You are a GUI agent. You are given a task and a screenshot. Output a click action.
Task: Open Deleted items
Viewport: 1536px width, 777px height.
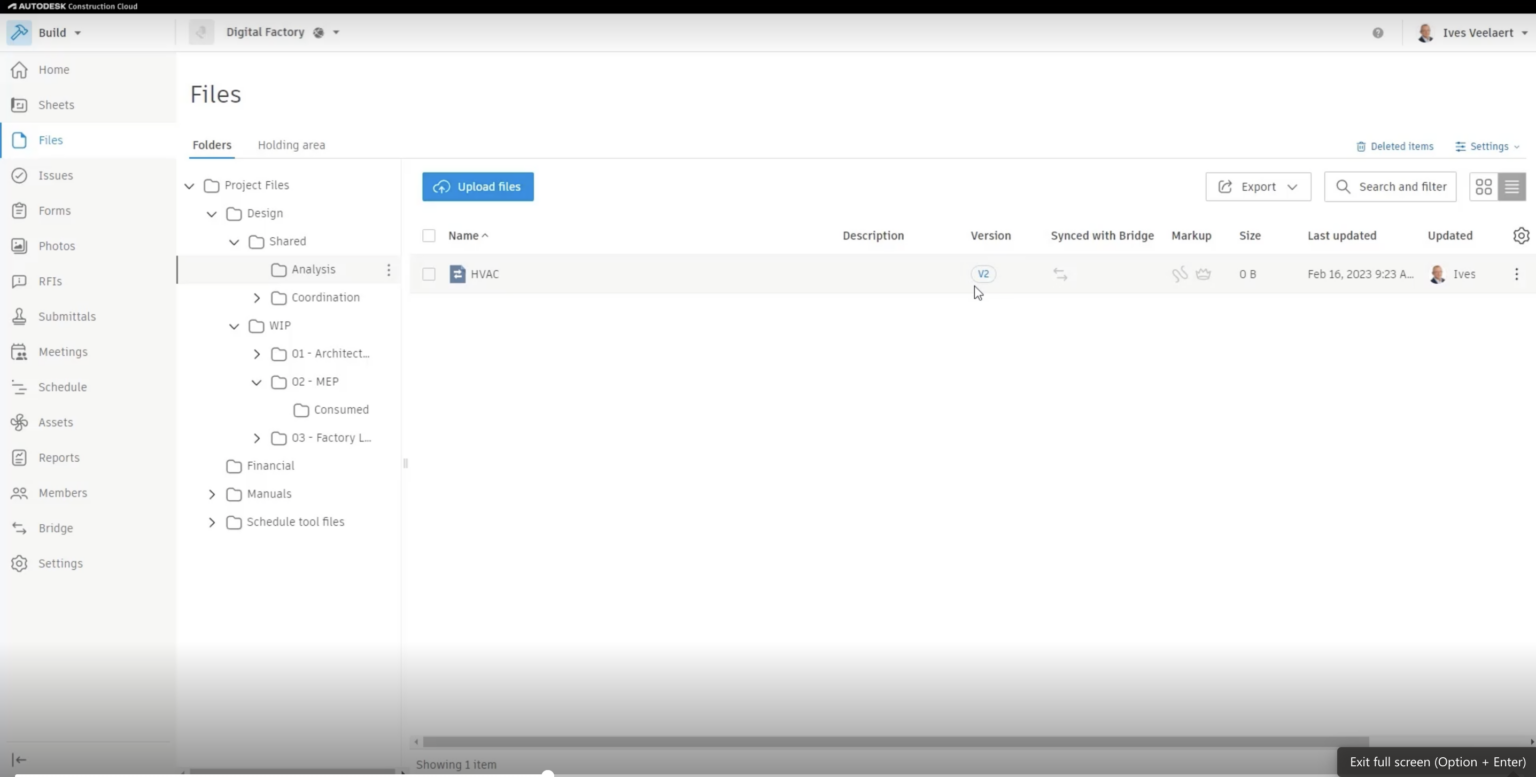1395,146
